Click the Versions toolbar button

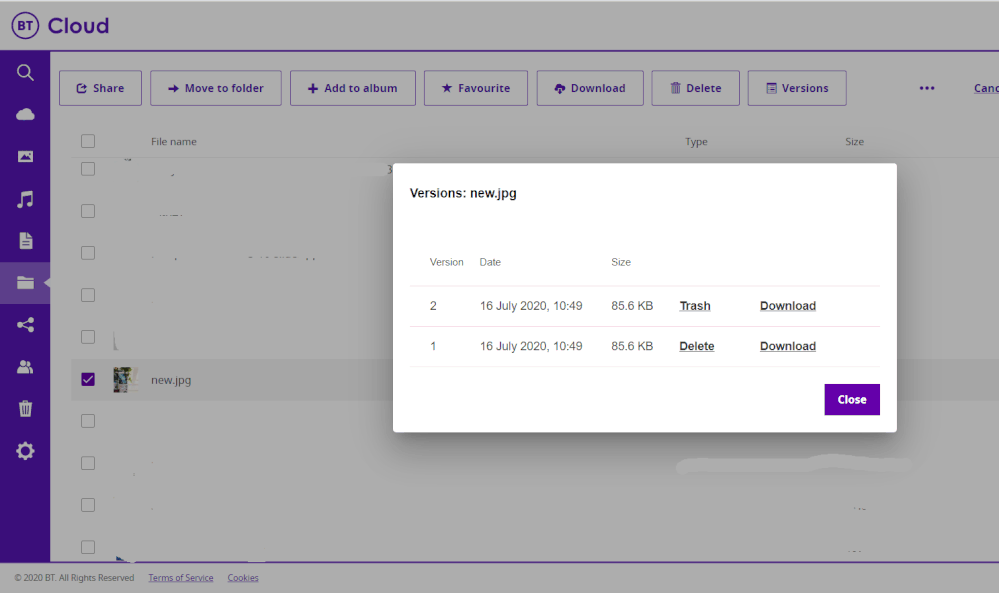(x=797, y=88)
